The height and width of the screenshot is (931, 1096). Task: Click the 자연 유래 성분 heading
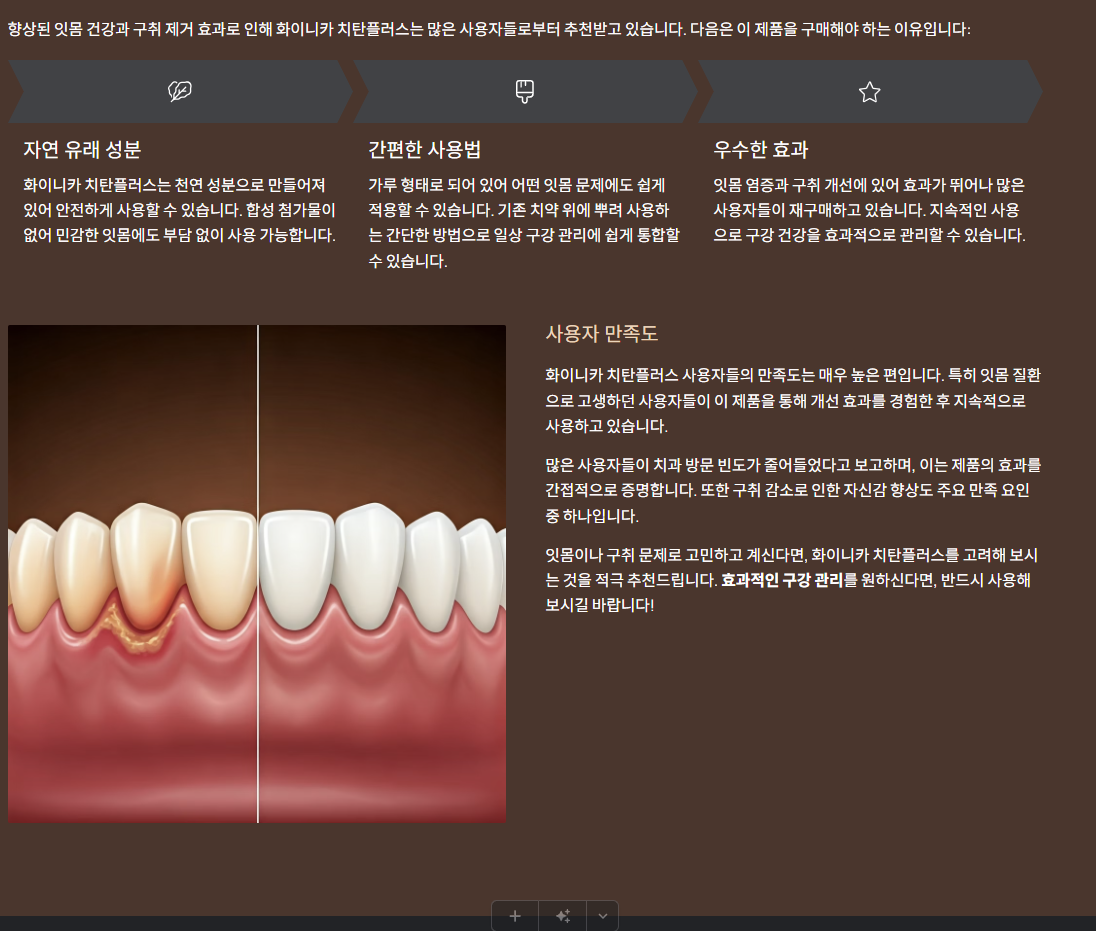coord(82,149)
